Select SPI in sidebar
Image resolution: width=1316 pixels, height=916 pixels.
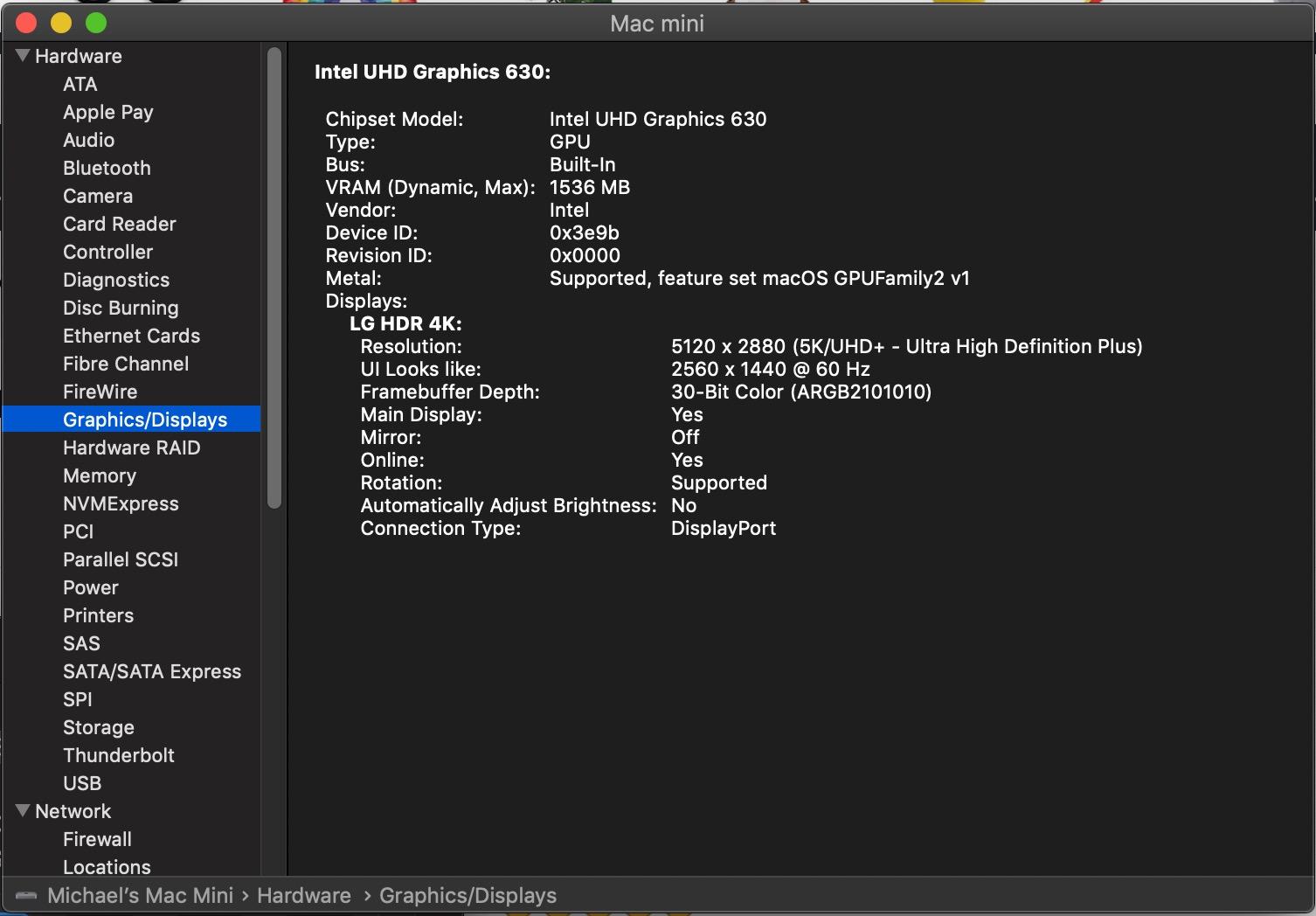(x=77, y=699)
